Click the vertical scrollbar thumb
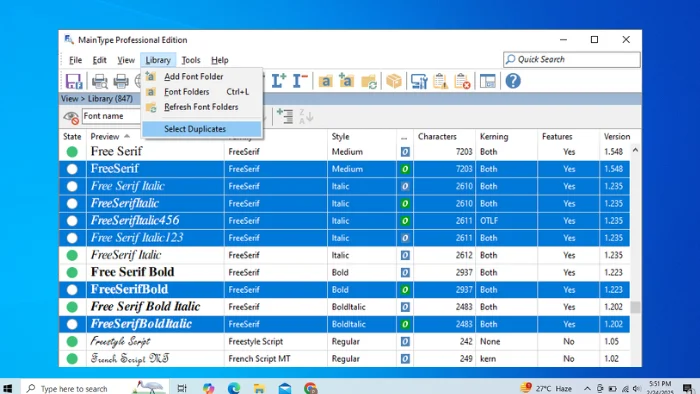 pos(635,307)
